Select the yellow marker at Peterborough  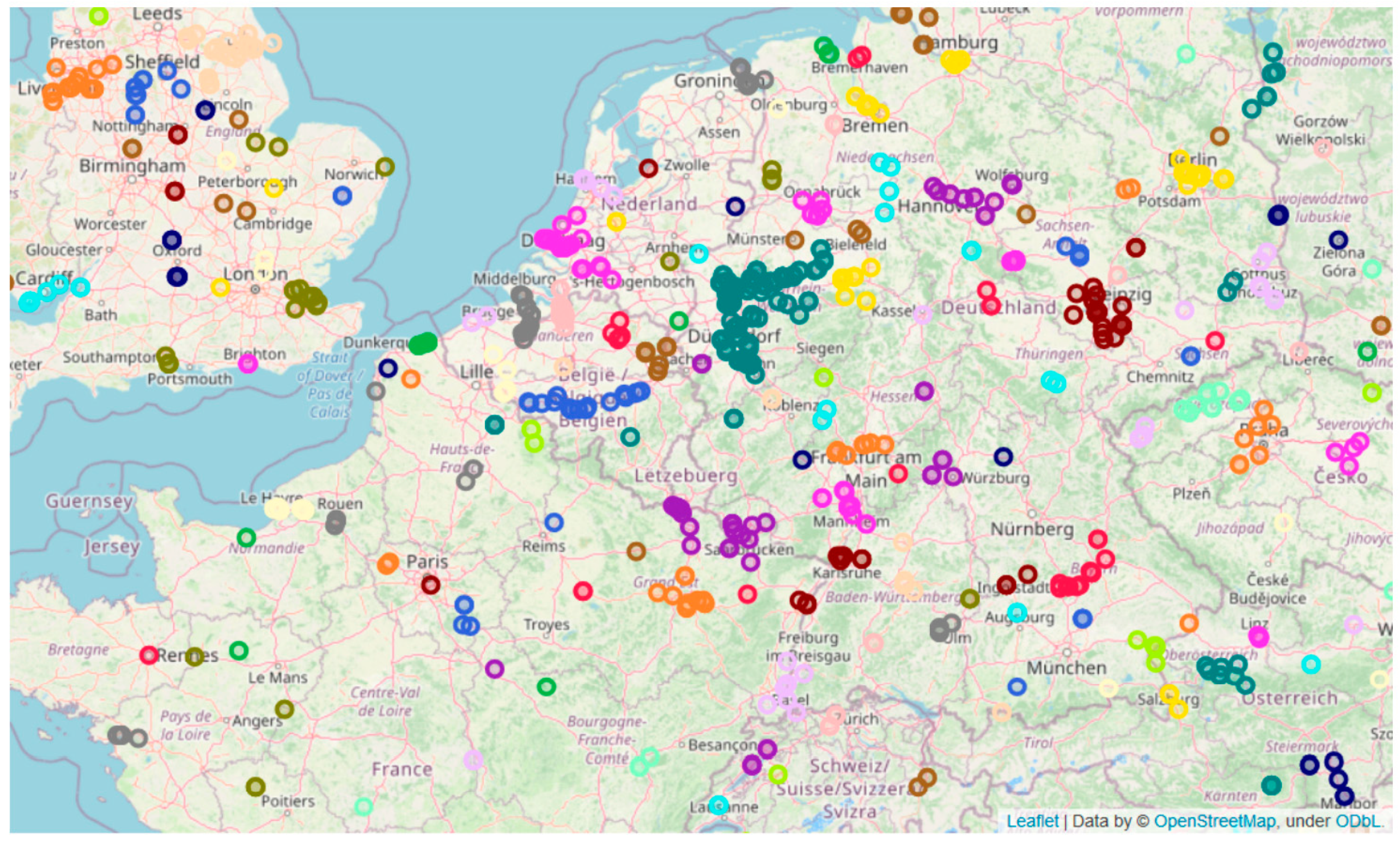(x=274, y=188)
